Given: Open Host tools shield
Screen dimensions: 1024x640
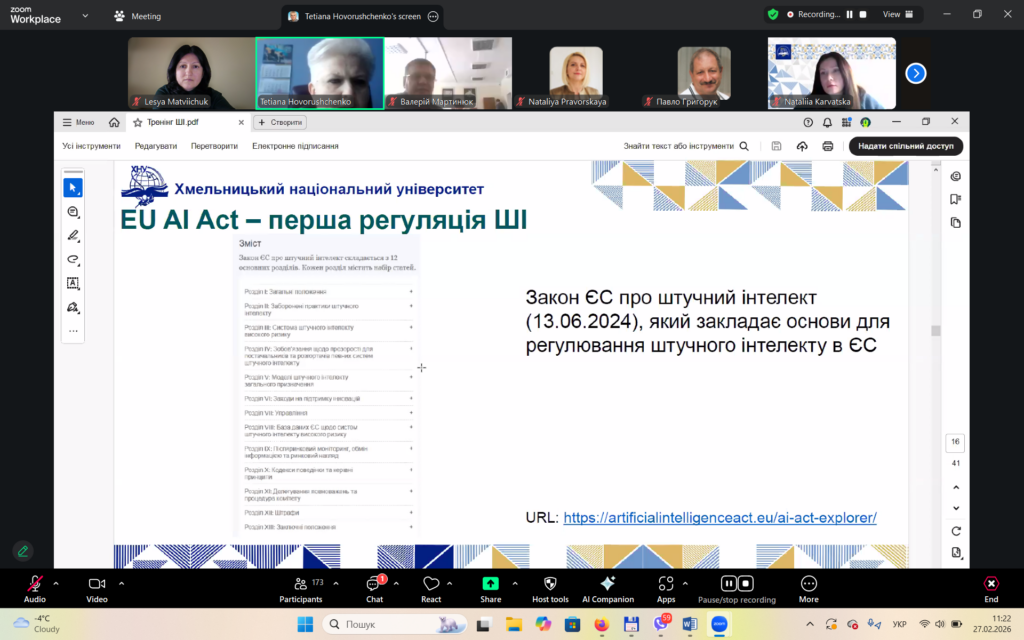Looking at the screenshot, I should point(549,587).
